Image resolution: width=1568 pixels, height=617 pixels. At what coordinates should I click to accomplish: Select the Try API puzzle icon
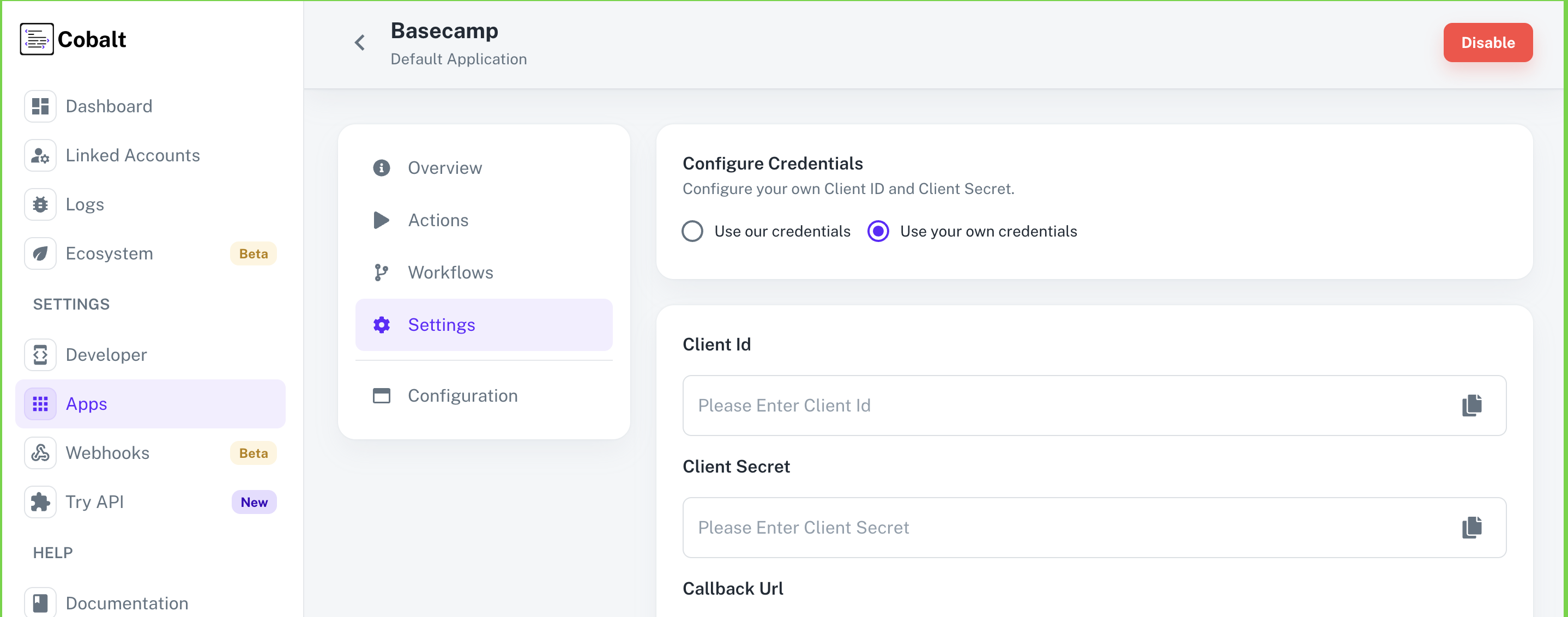click(x=40, y=501)
